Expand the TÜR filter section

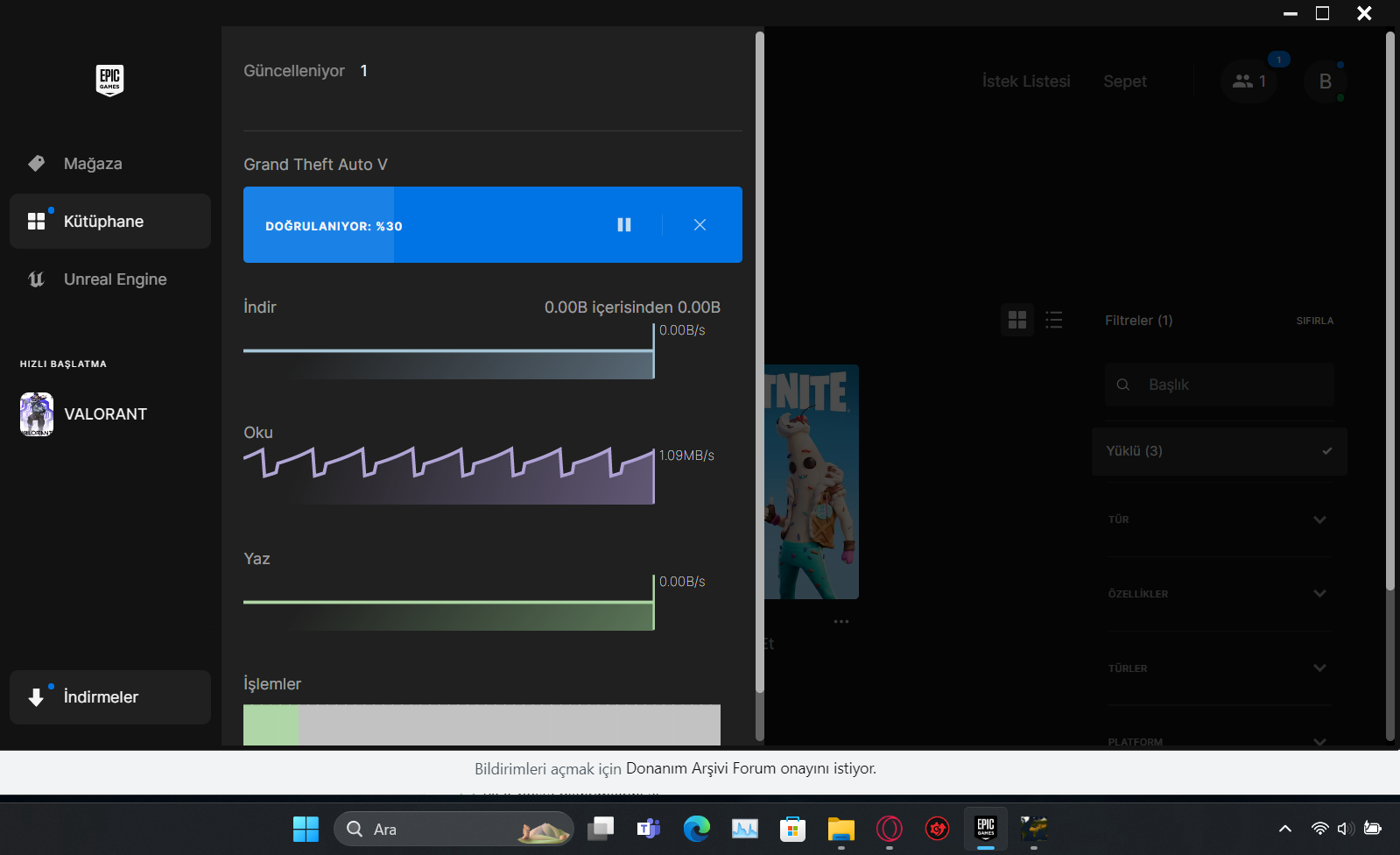(1220, 519)
